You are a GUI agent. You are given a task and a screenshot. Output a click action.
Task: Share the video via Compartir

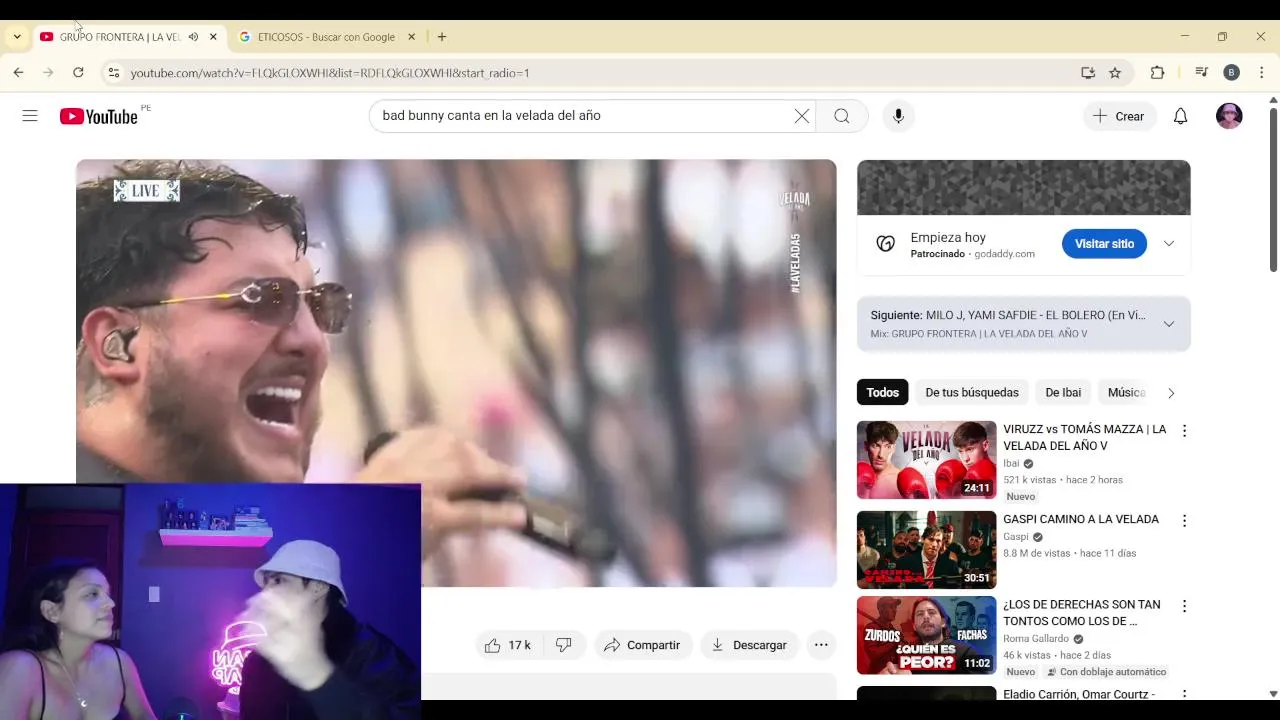[642, 645]
